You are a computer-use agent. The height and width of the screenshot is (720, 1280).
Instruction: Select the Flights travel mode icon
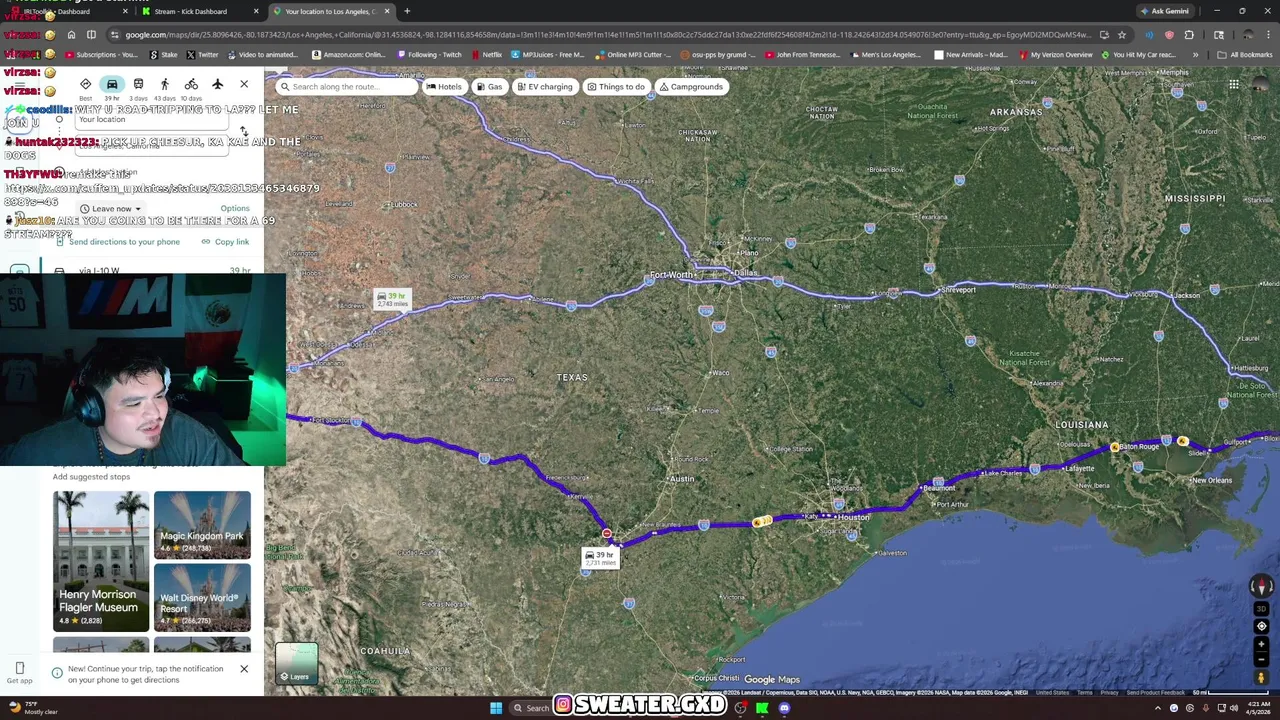click(x=218, y=85)
